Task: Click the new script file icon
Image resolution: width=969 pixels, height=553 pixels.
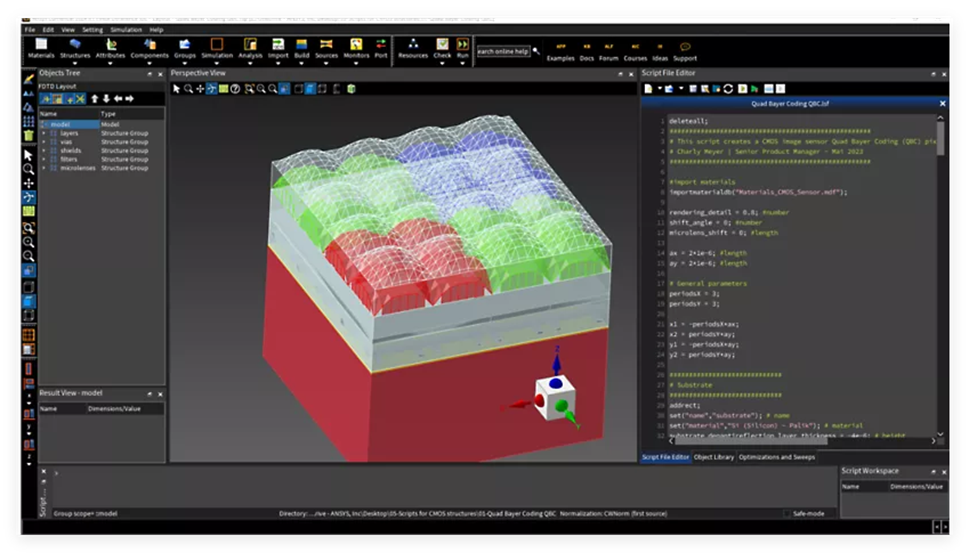Action: 648,89
